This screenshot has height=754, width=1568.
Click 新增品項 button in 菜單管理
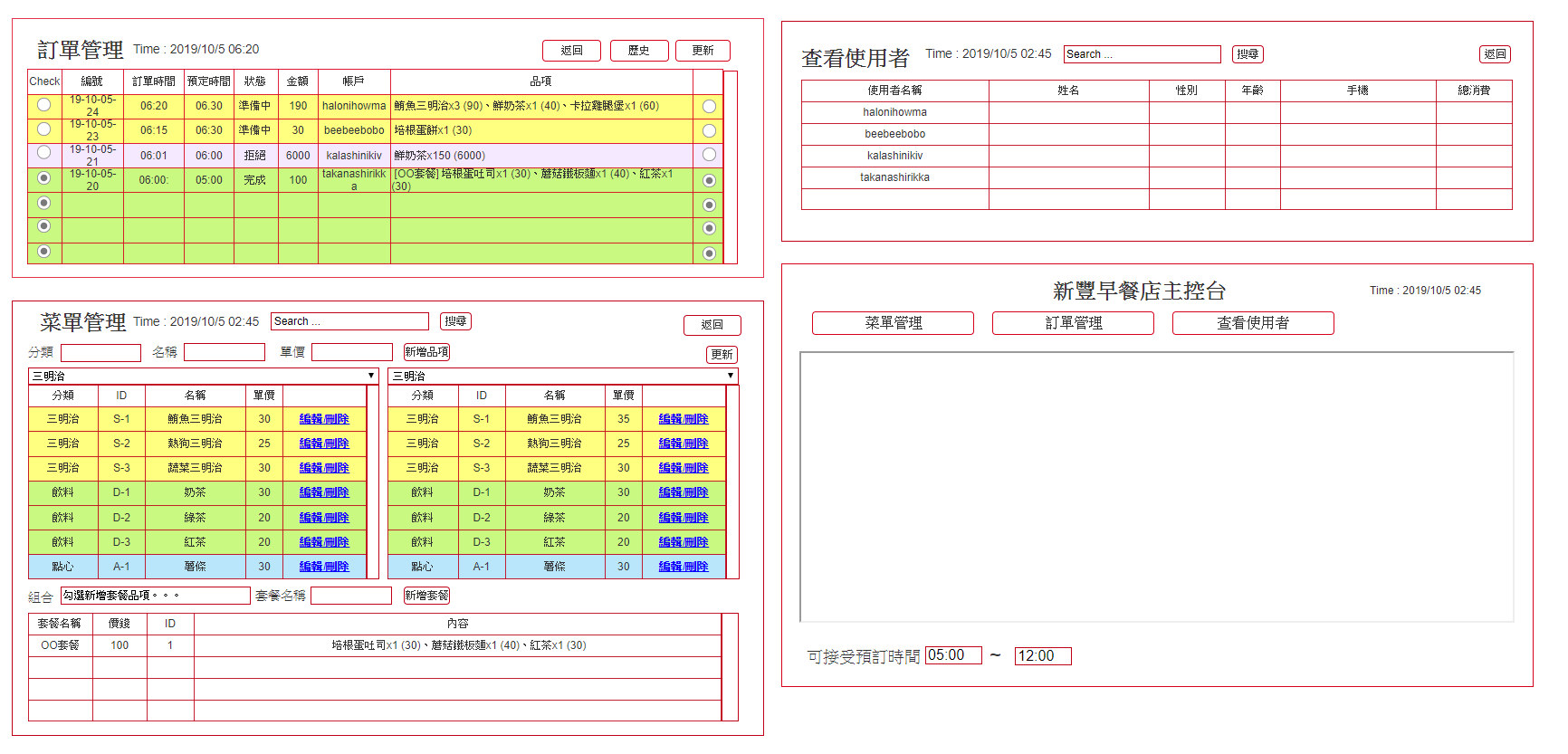[426, 352]
